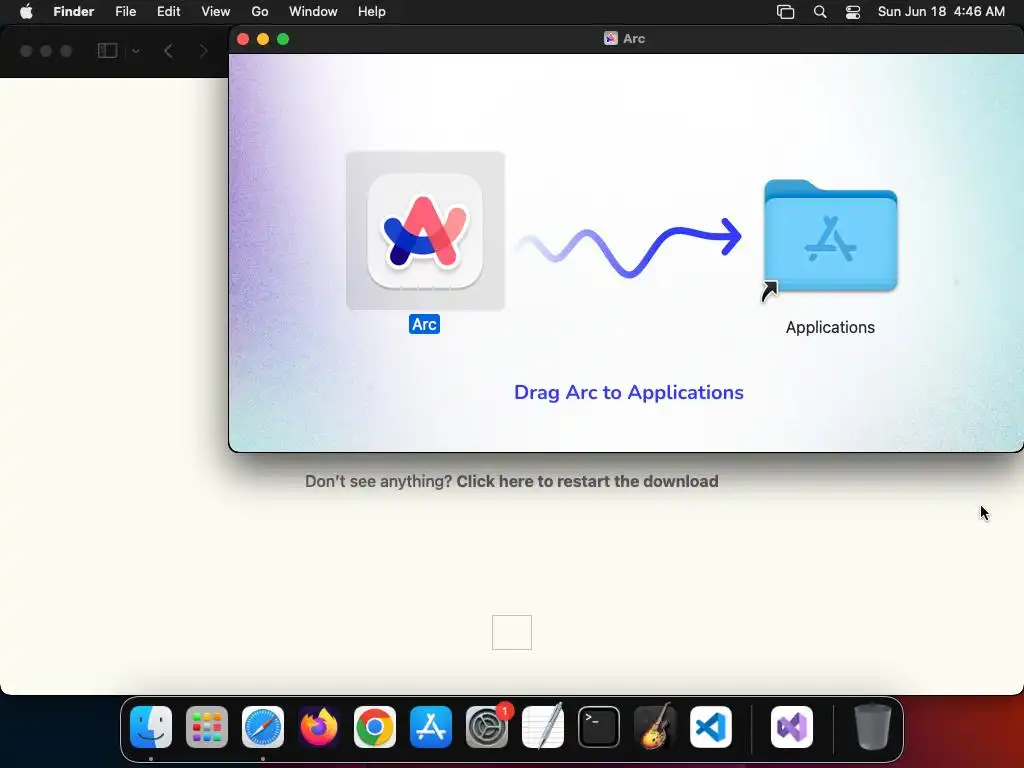Open the Edit menu
Screen dimensions: 1024x768
168,12
